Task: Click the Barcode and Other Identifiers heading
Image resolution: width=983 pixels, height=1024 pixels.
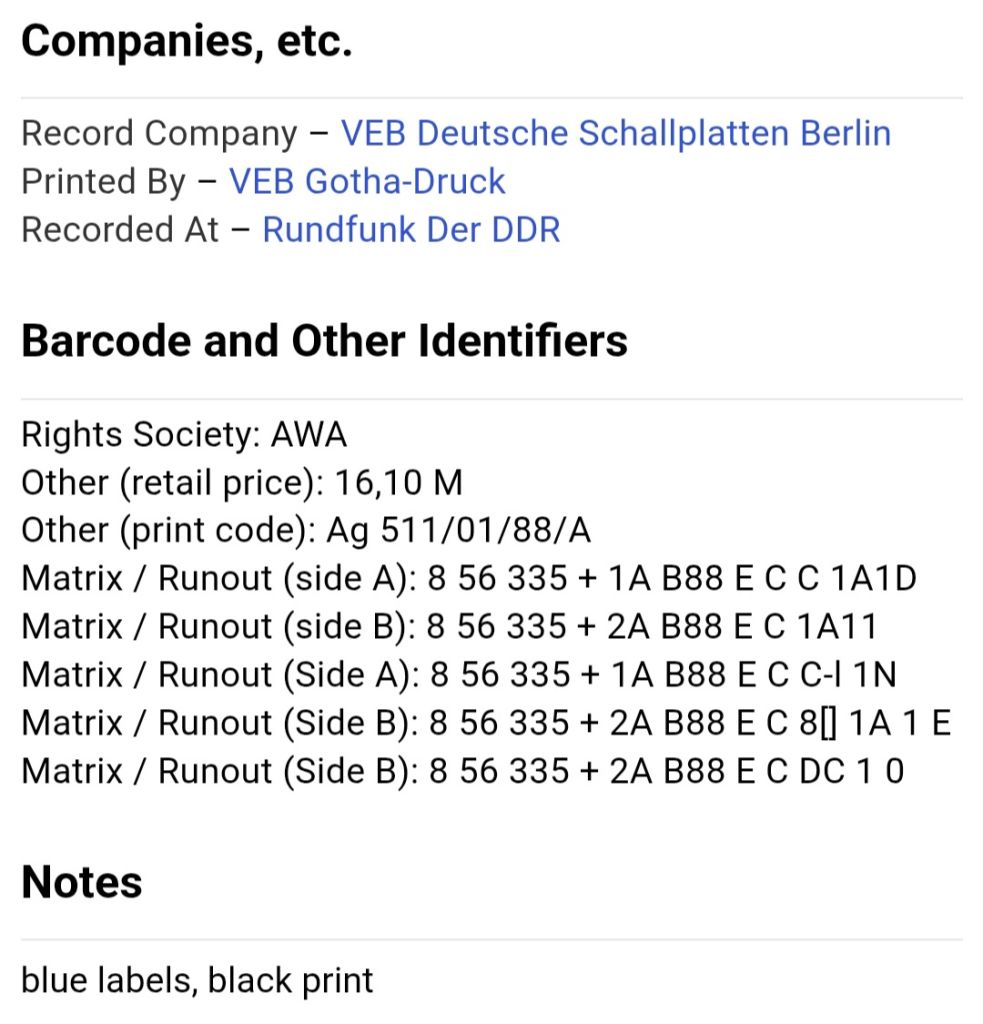Action: (325, 341)
